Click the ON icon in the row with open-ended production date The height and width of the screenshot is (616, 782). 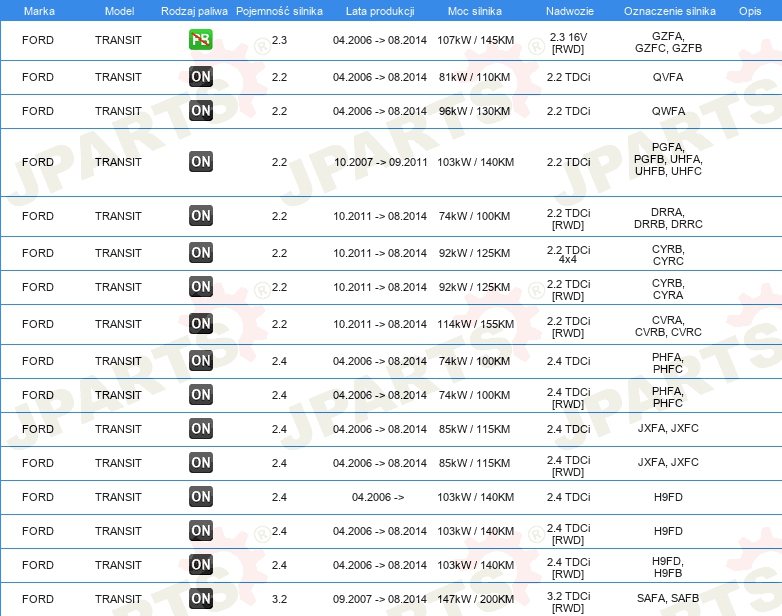tap(201, 497)
